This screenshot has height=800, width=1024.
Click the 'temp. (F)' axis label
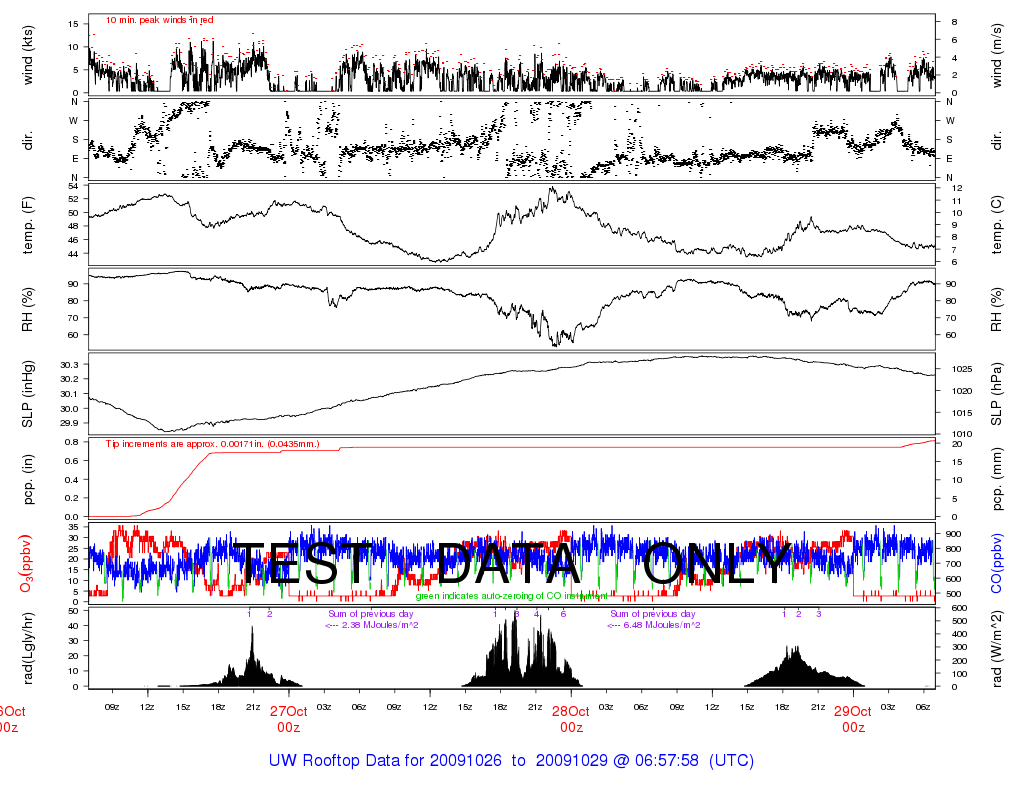tap(27, 225)
